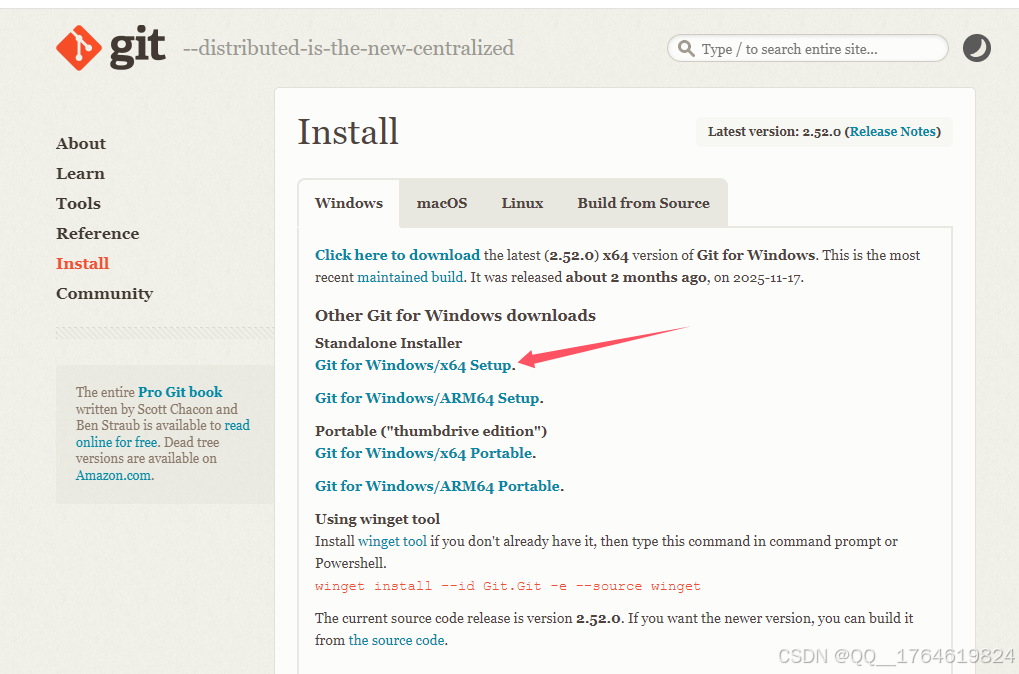Click the git logo icon

(79, 48)
